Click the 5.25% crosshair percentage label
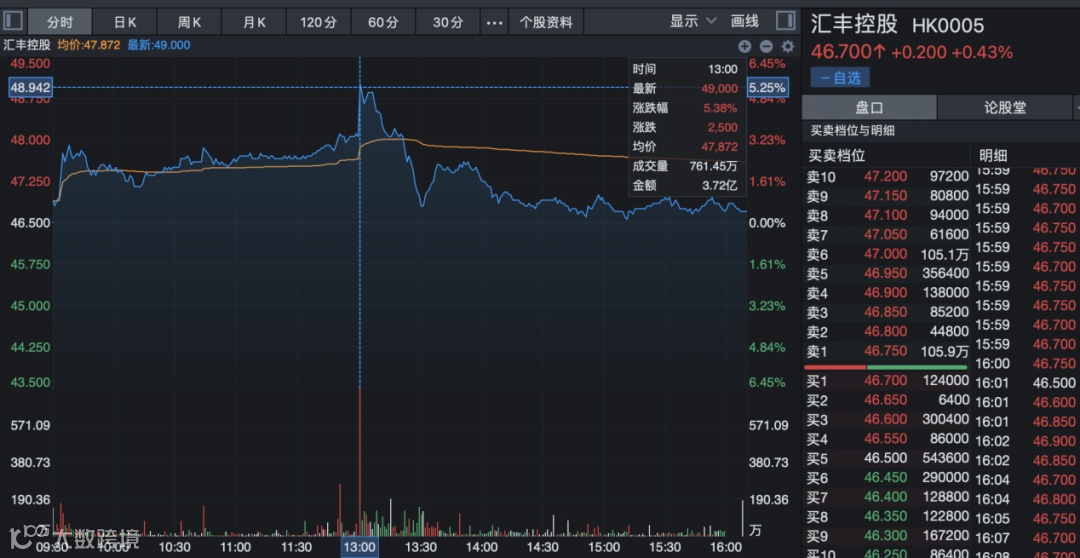This screenshot has width=1080, height=558. point(768,87)
